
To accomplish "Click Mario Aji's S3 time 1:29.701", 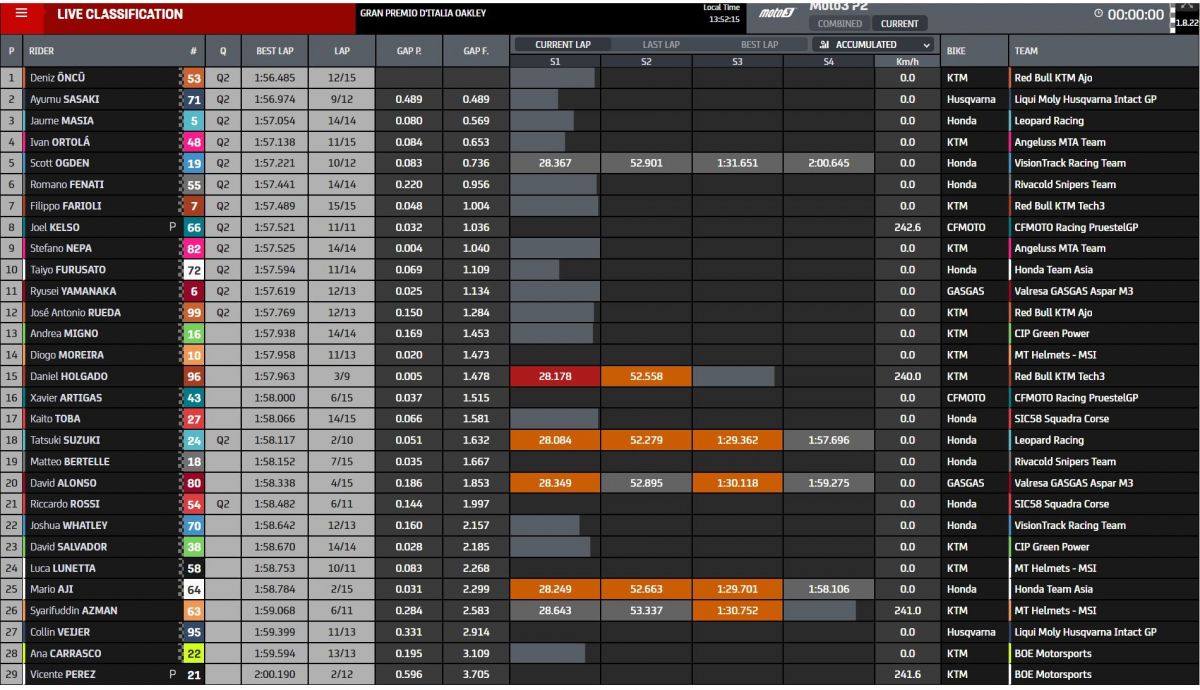I will (737, 589).
